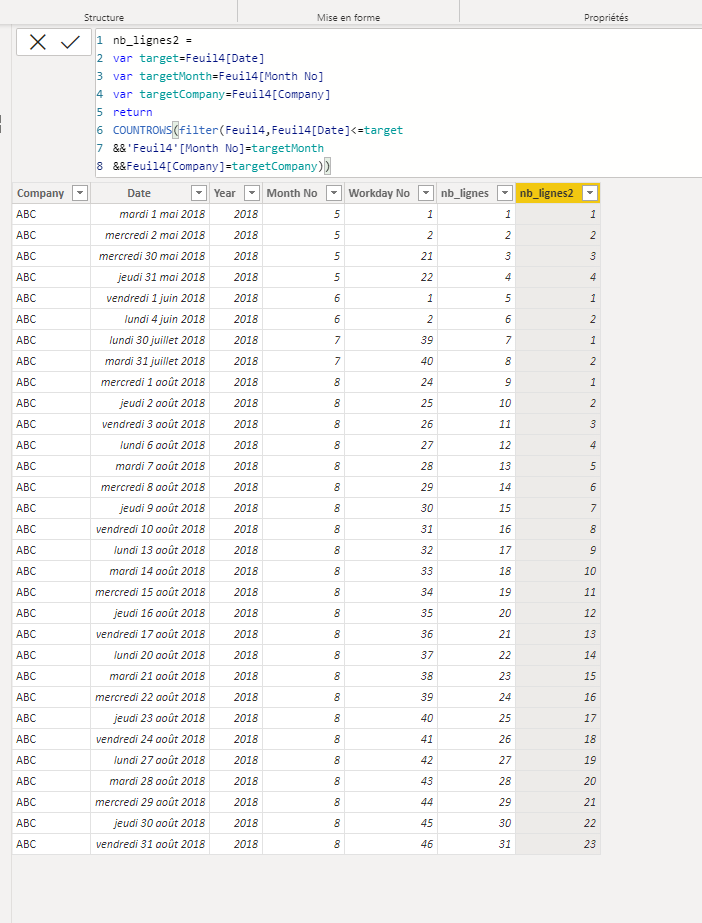
Task: Select date cell 'jeudi 30 août 2018'
Action: [150, 823]
